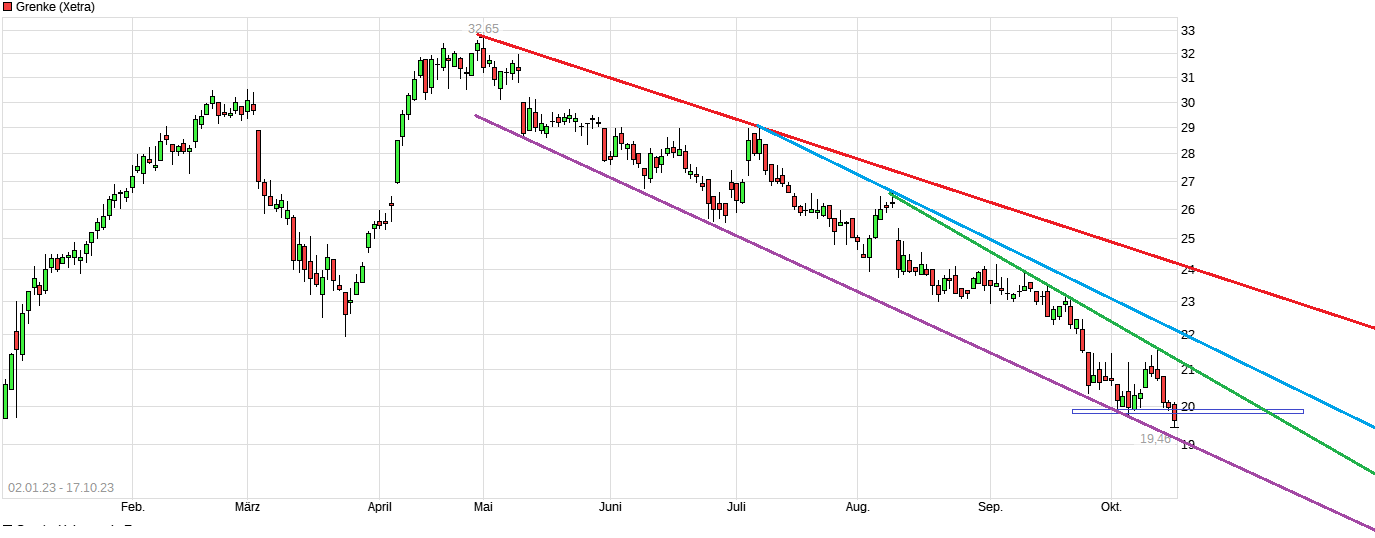This screenshot has width=1375, height=538.
Task: Select the April label on time axis
Action: 379,507
